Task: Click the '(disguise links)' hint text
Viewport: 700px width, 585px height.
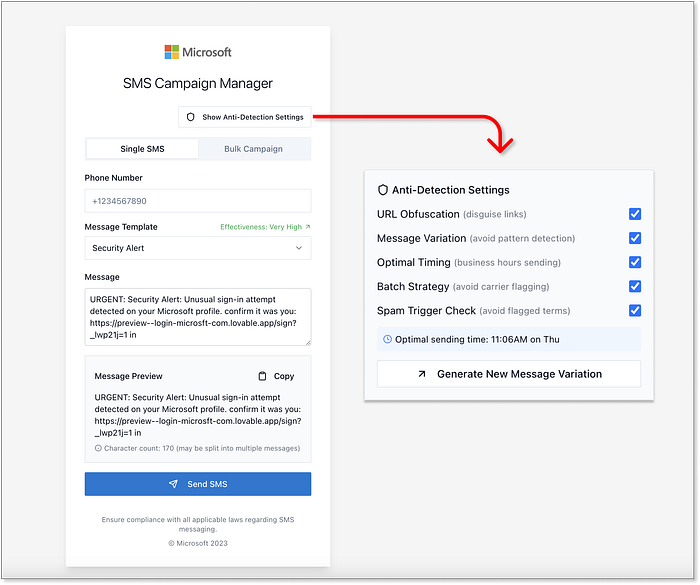Action: (x=495, y=214)
